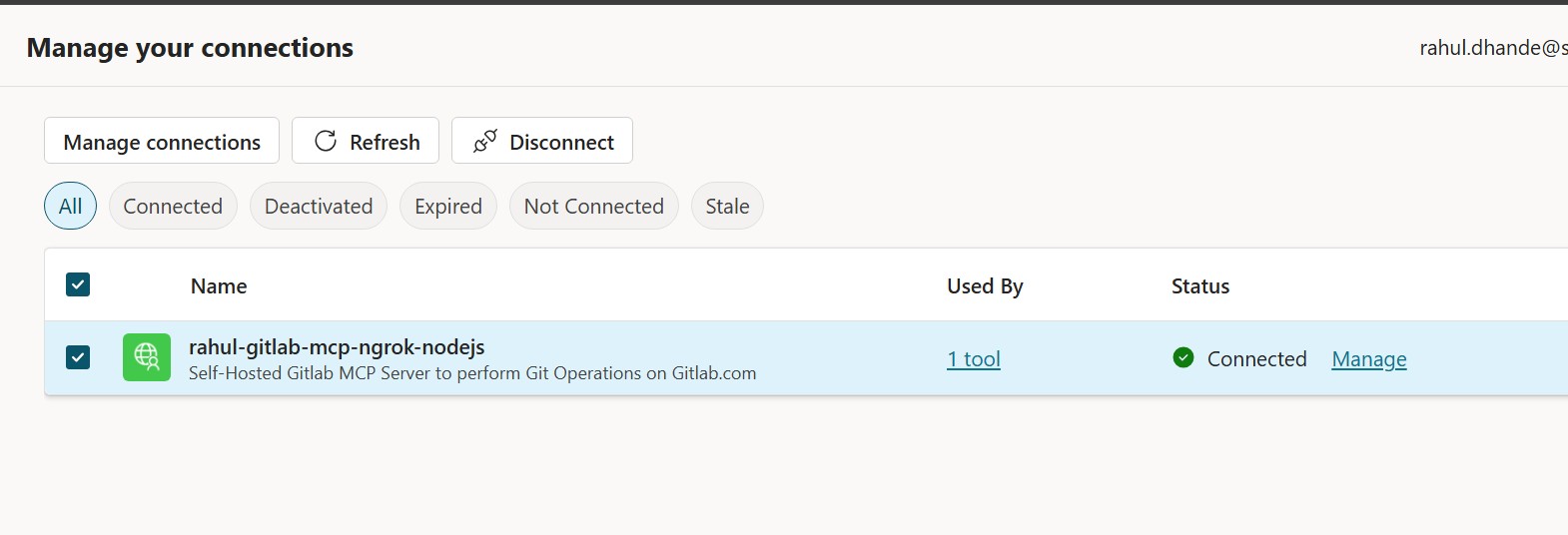Image resolution: width=1568 pixels, height=535 pixels.
Task: Click the Used By column header
Action: click(x=985, y=286)
